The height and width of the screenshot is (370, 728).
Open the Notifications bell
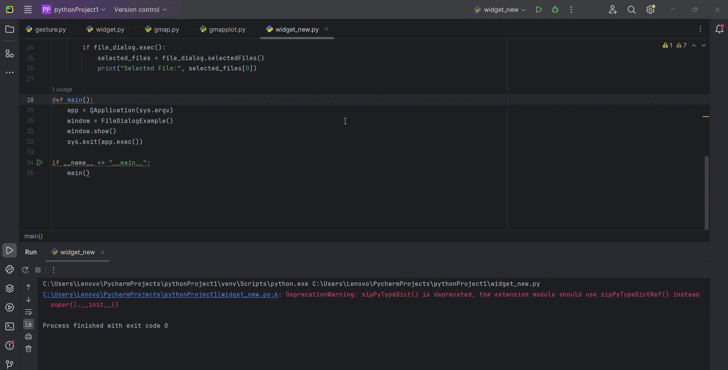pos(719,29)
